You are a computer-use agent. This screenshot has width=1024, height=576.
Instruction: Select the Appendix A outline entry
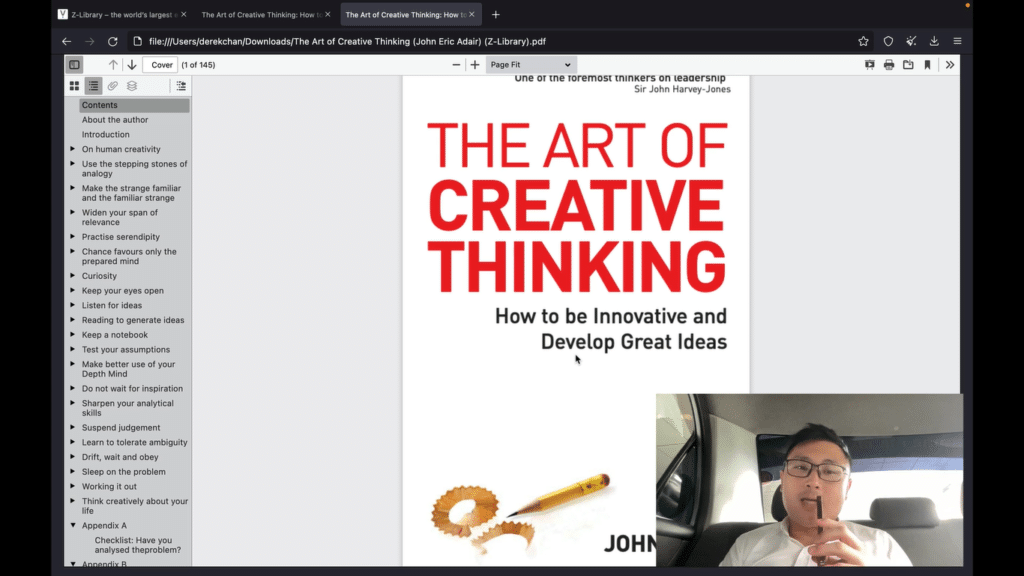pyautogui.click(x=104, y=526)
